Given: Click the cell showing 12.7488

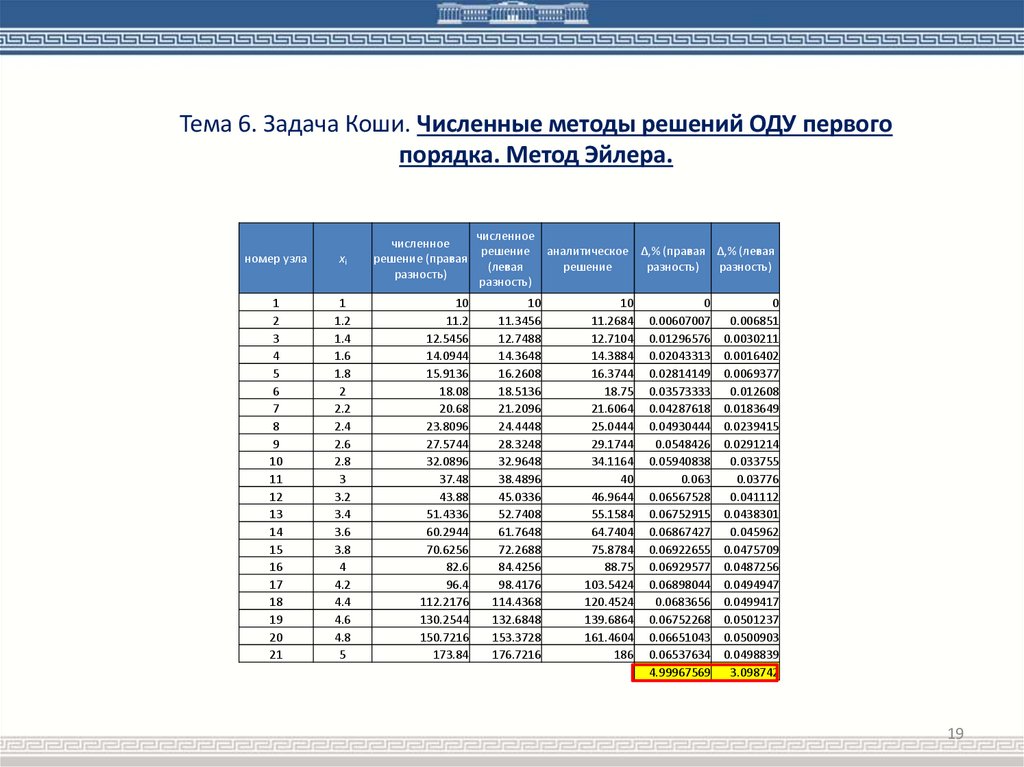Looking at the screenshot, I should coord(505,338).
